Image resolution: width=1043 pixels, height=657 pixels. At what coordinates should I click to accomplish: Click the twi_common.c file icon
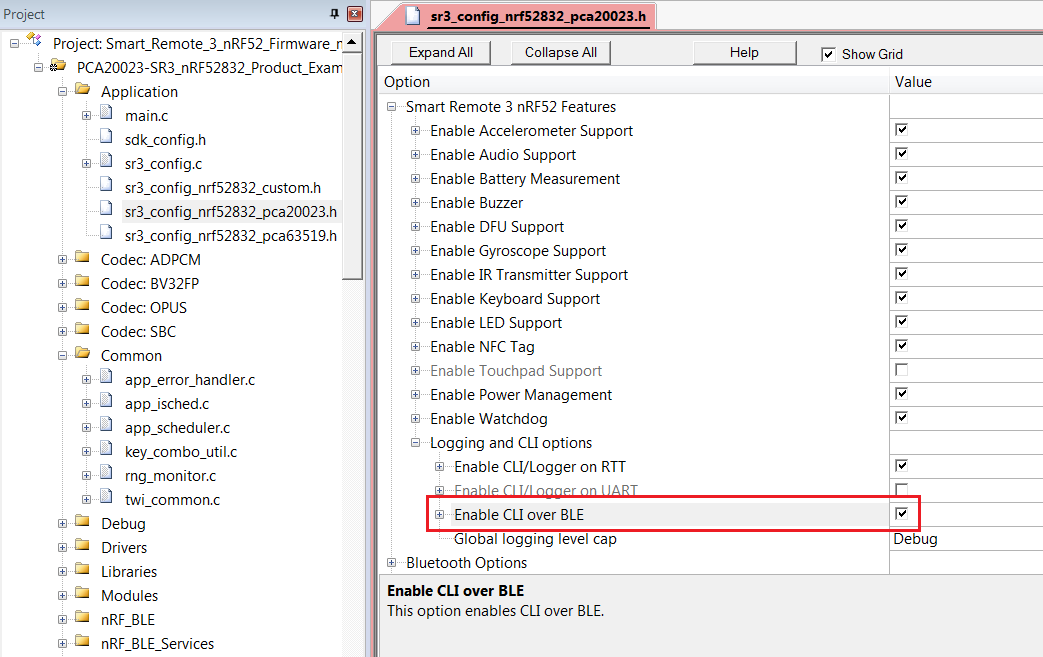(106, 497)
